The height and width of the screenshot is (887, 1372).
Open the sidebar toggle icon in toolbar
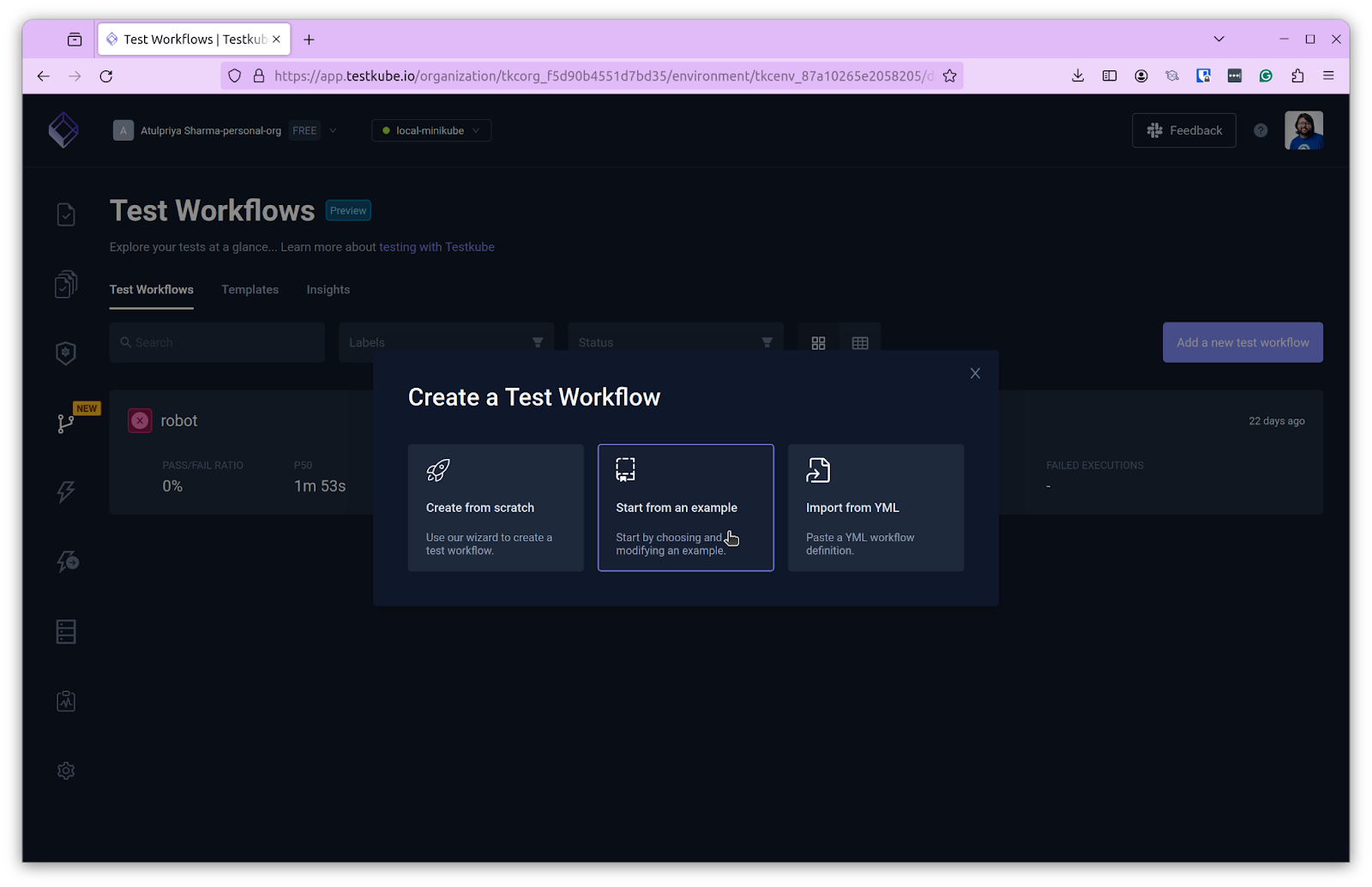1110,75
